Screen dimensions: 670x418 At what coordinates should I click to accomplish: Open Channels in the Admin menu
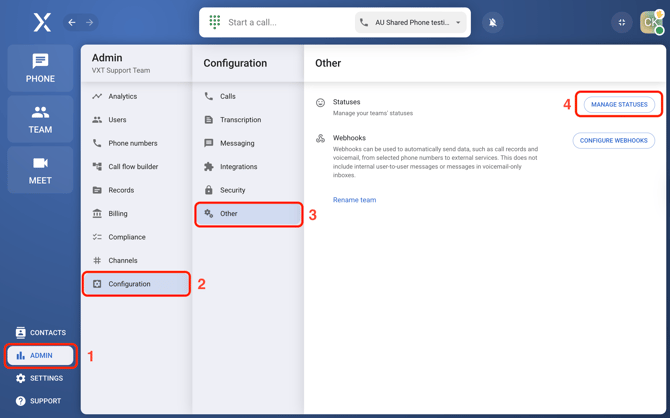pyautogui.click(x=136, y=260)
